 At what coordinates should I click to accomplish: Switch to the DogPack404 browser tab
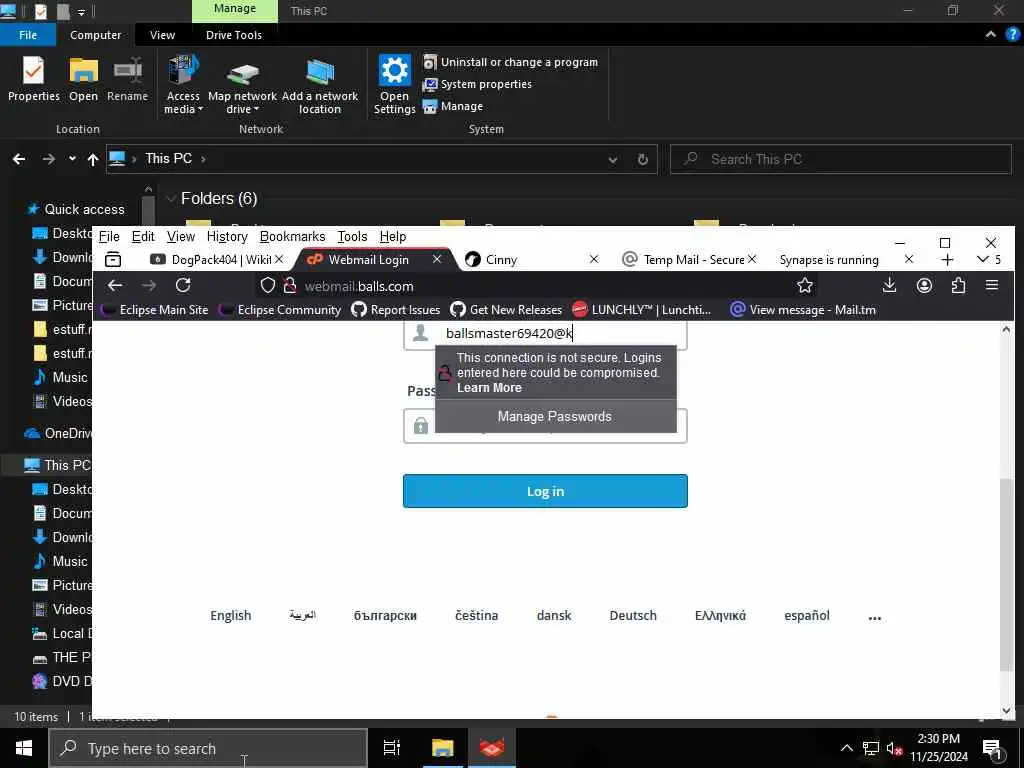tap(210, 259)
